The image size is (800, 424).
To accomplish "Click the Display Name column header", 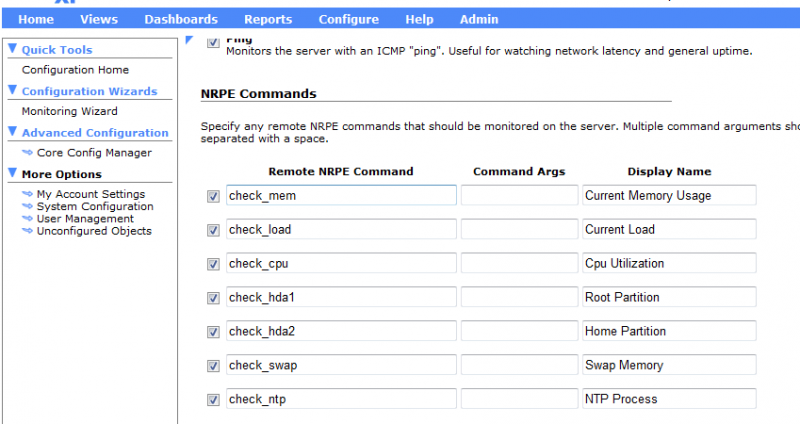I will 669,171.
